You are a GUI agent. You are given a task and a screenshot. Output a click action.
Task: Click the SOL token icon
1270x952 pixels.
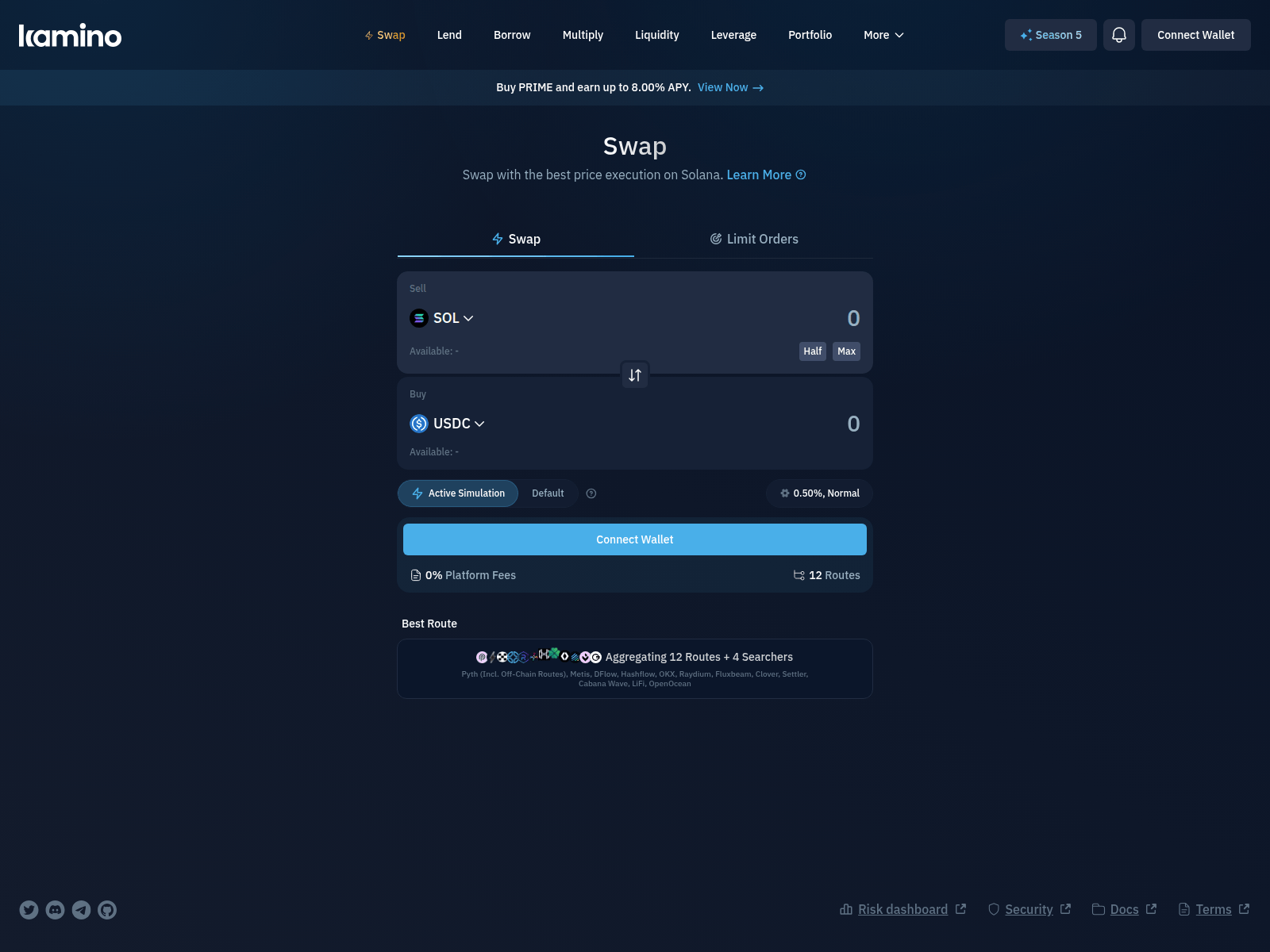419,318
